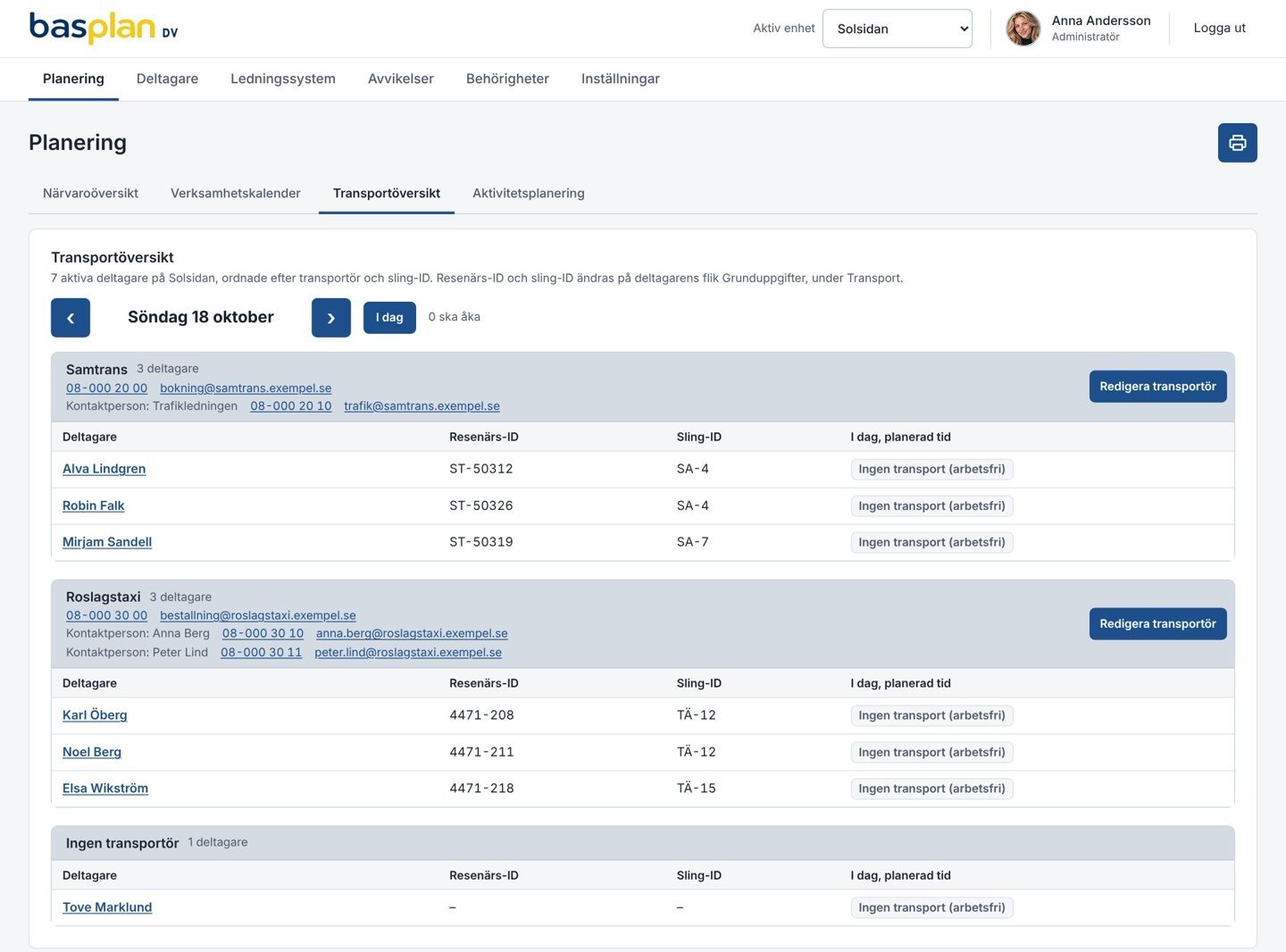This screenshot has width=1286, height=952.
Task: Select the Transportöversikt tab
Action: point(387,193)
